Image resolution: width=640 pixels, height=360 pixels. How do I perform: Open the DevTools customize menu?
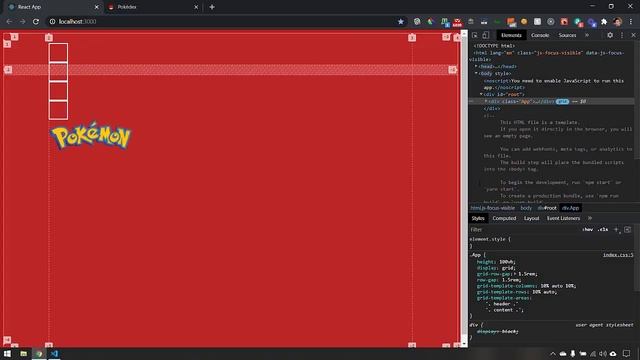coord(622,36)
